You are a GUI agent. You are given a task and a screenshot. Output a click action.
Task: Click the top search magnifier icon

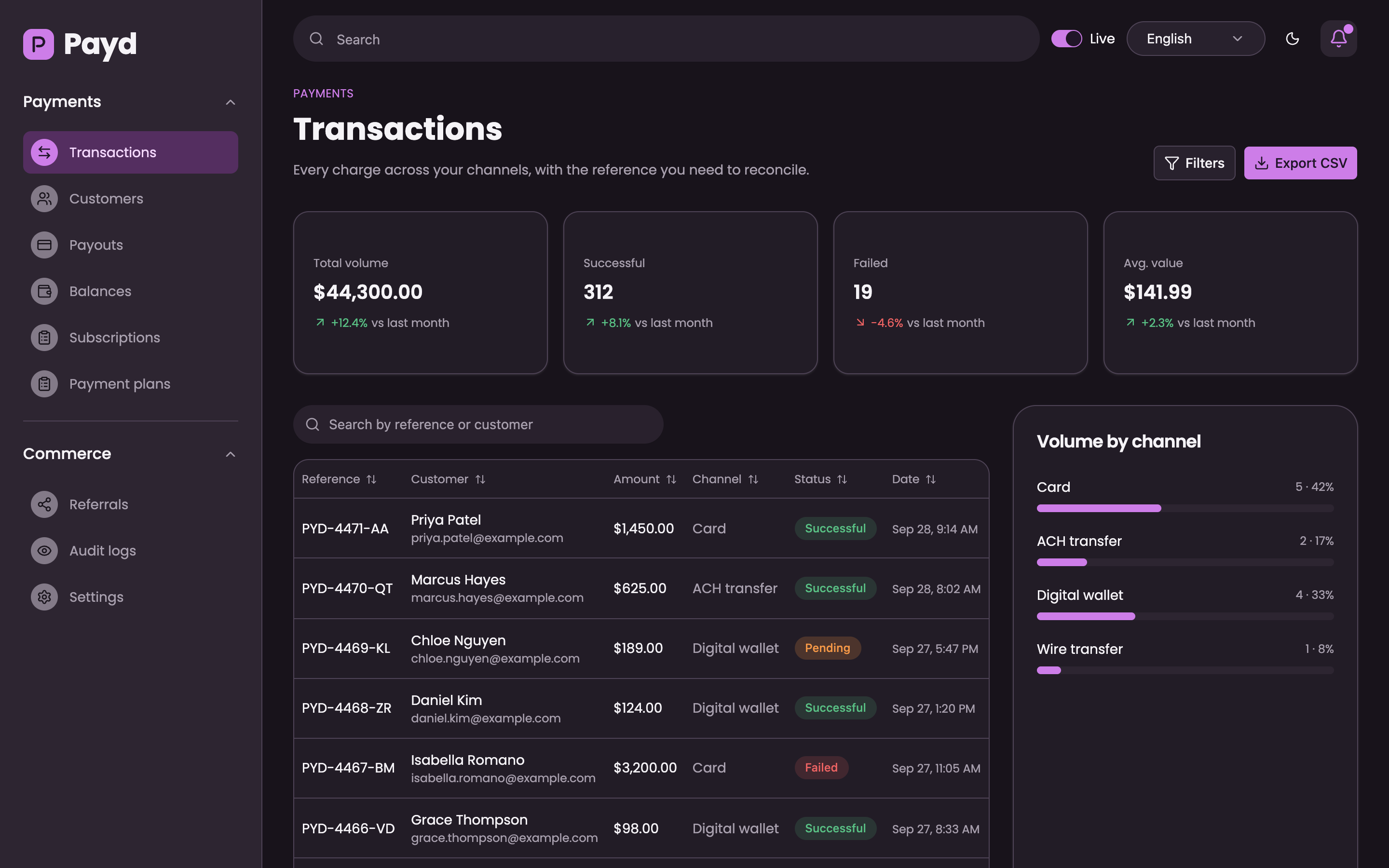(316, 39)
